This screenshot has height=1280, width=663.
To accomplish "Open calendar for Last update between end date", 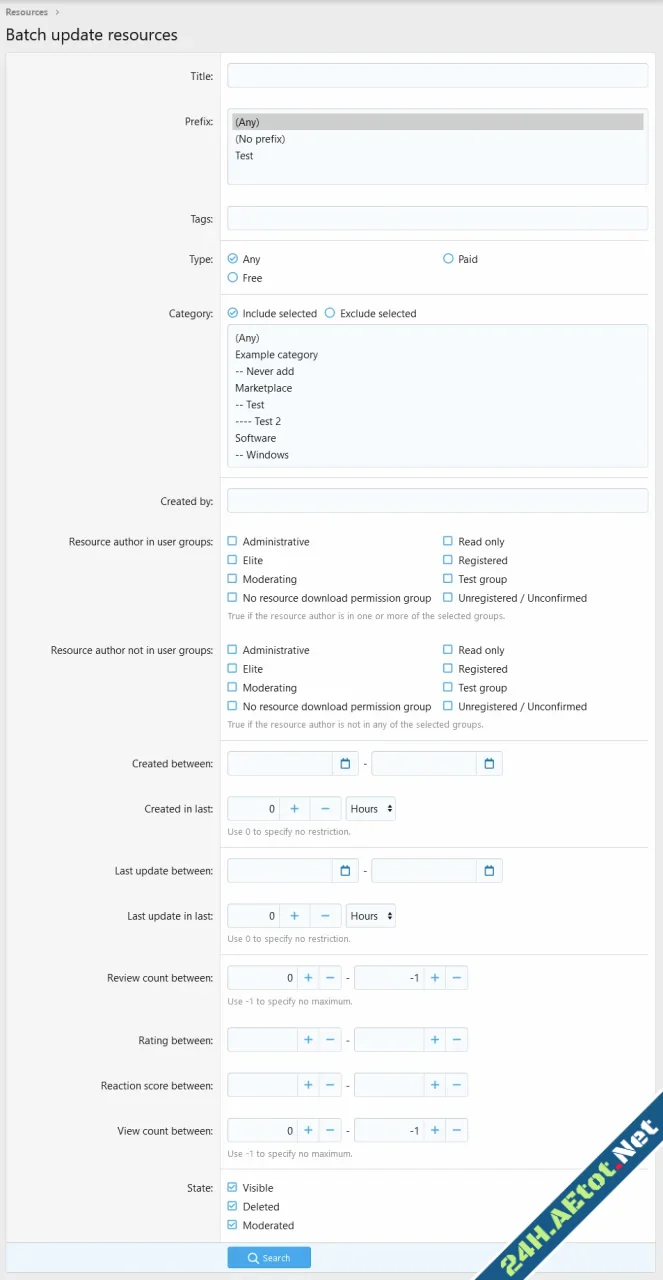I will 489,871.
